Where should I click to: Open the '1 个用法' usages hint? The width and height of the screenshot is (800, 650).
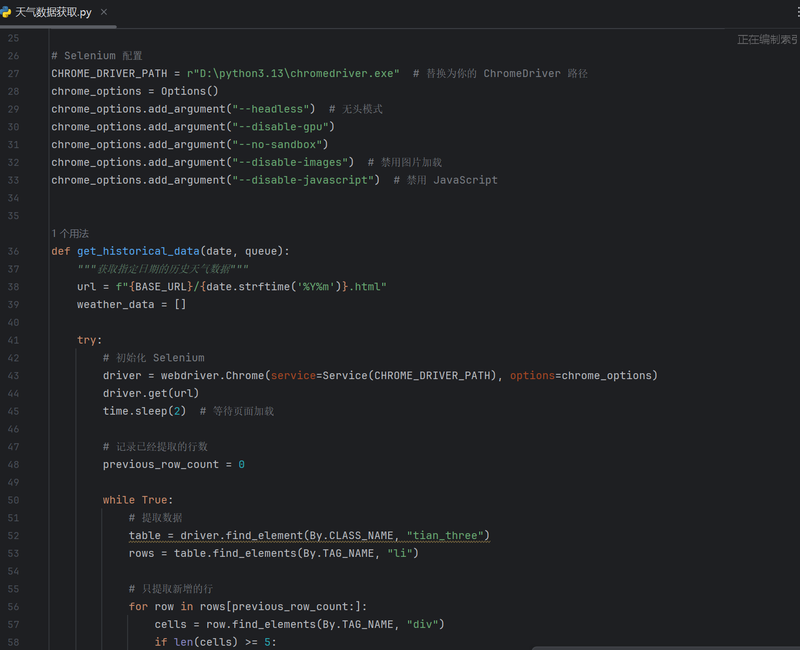coord(70,233)
